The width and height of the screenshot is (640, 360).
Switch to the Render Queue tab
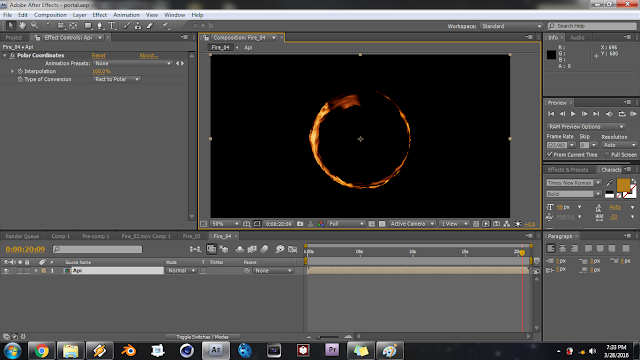tap(22, 236)
